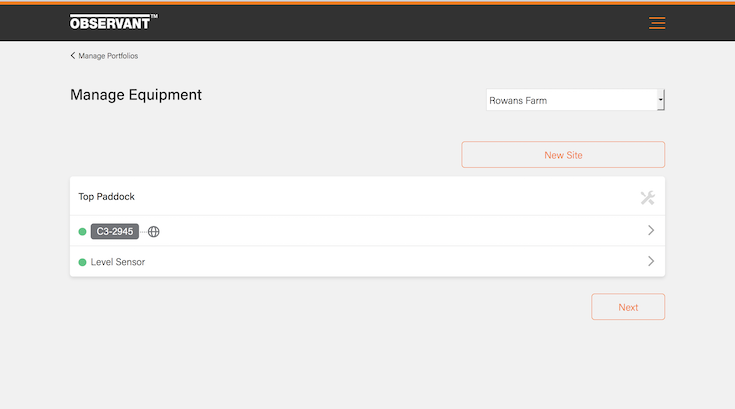Expand the C3-2945 row using its chevron
735x409 pixels.
651,231
